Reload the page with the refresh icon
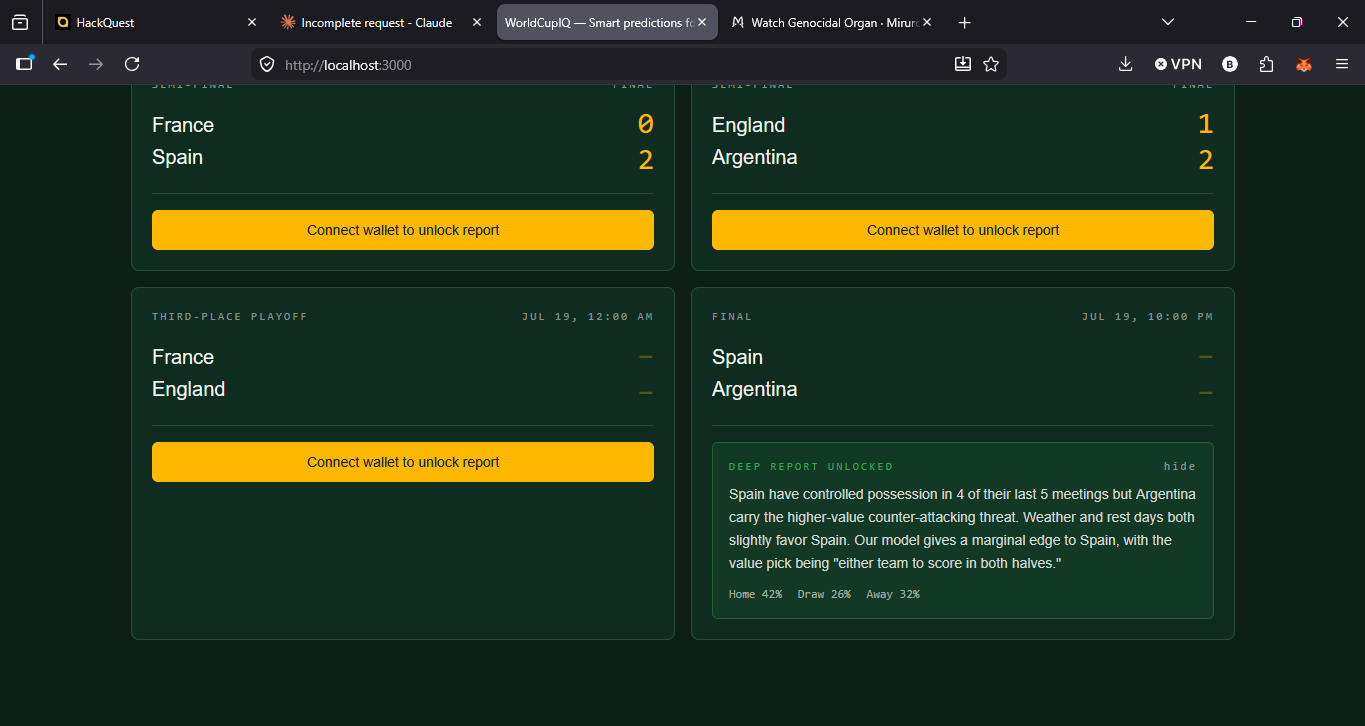This screenshot has width=1365, height=726. pos(132,64)
